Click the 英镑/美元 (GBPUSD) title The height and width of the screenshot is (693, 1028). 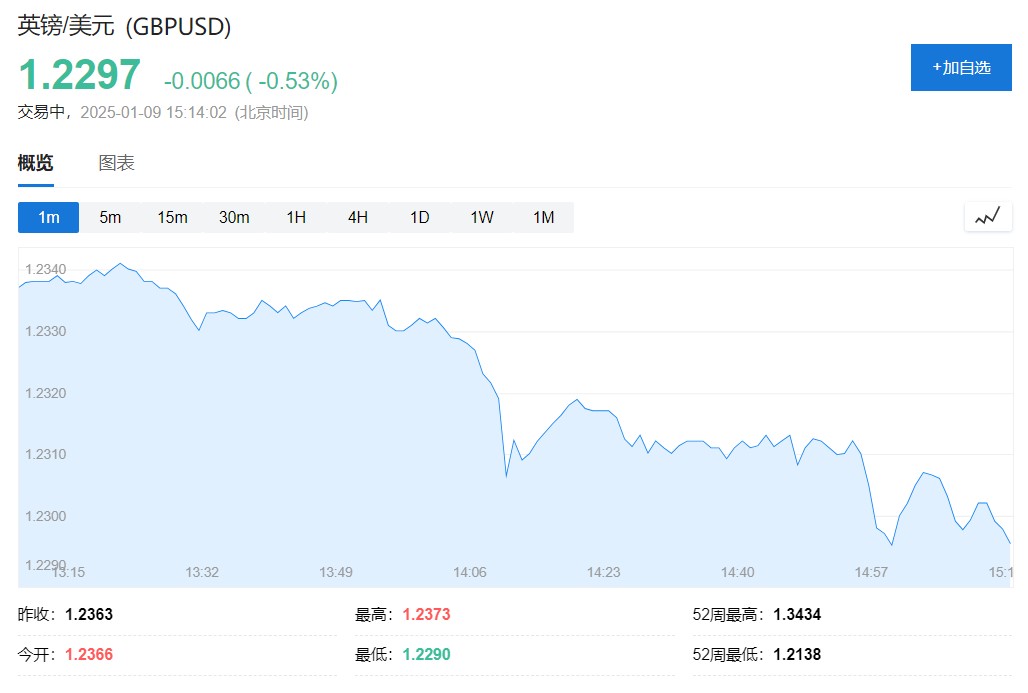[x=125, y=27]
